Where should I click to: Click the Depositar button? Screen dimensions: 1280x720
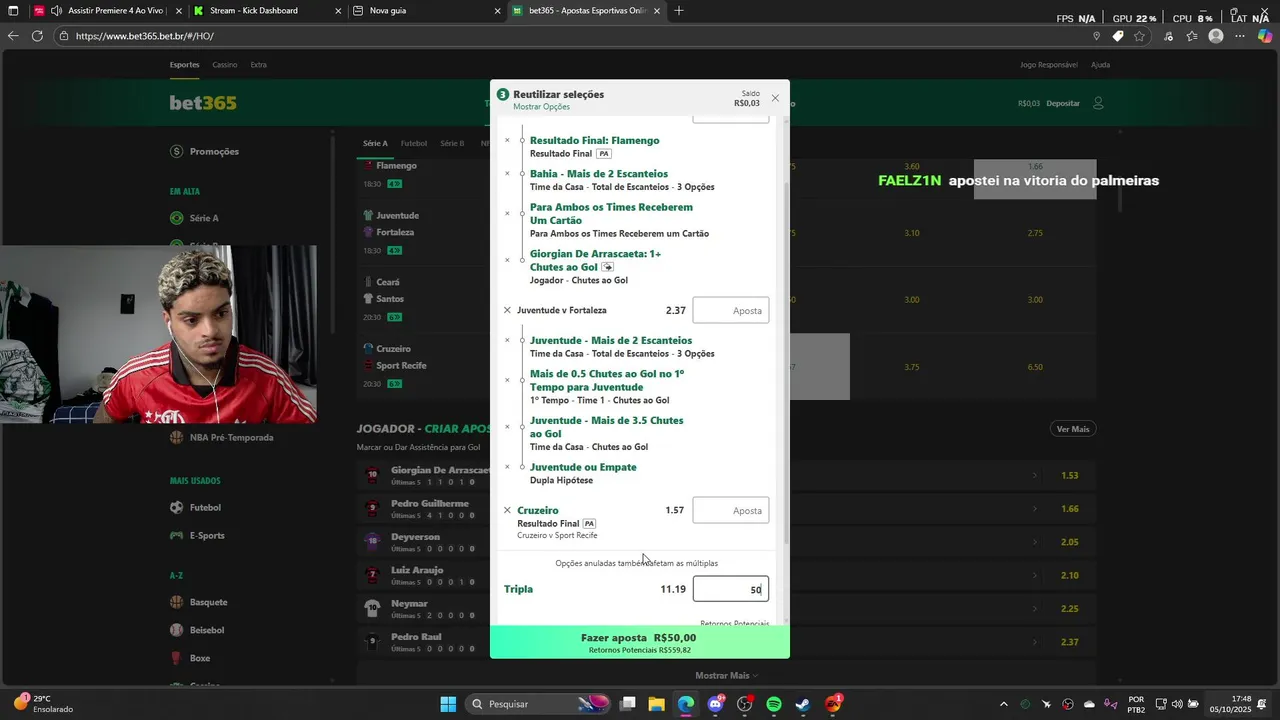(x=1063, y=103)
